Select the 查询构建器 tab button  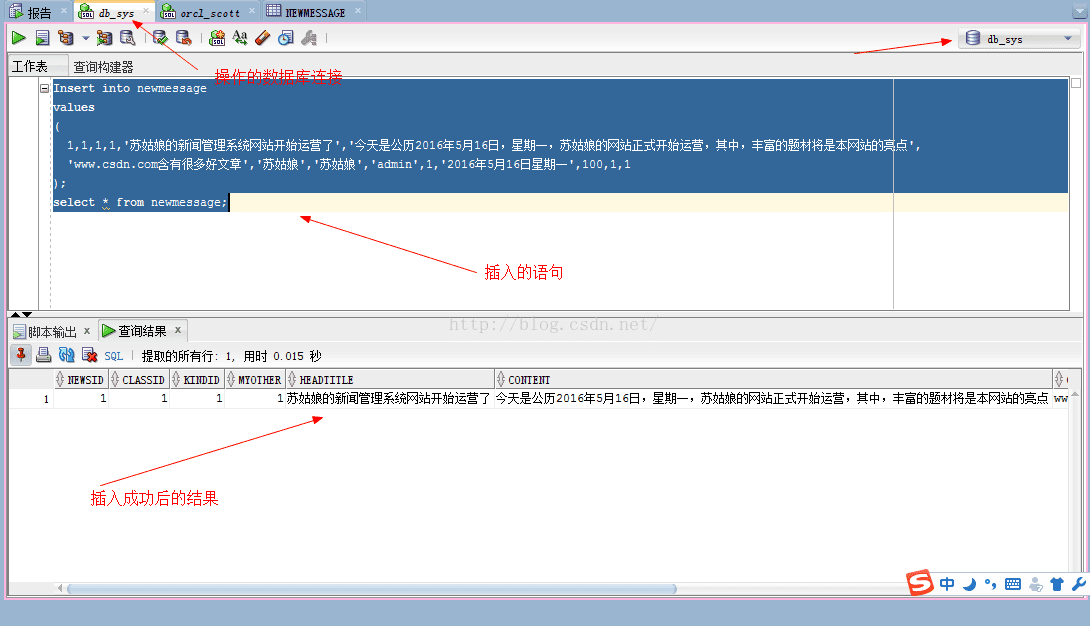tap(103, 67)
